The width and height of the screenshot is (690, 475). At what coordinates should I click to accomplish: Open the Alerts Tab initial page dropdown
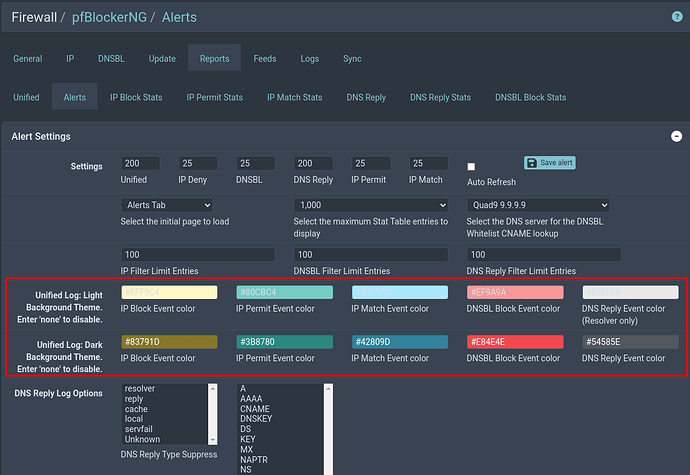[x=167, y=205]
